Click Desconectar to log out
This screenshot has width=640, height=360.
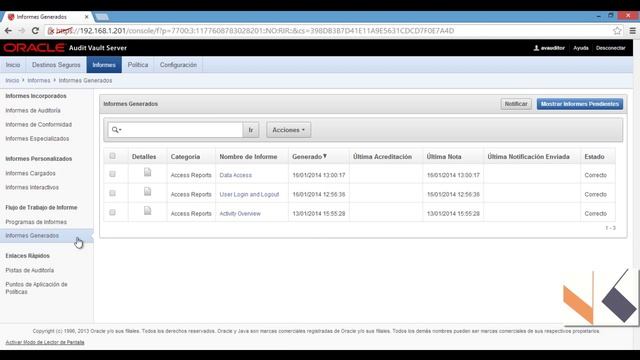(x=611, y=48)
